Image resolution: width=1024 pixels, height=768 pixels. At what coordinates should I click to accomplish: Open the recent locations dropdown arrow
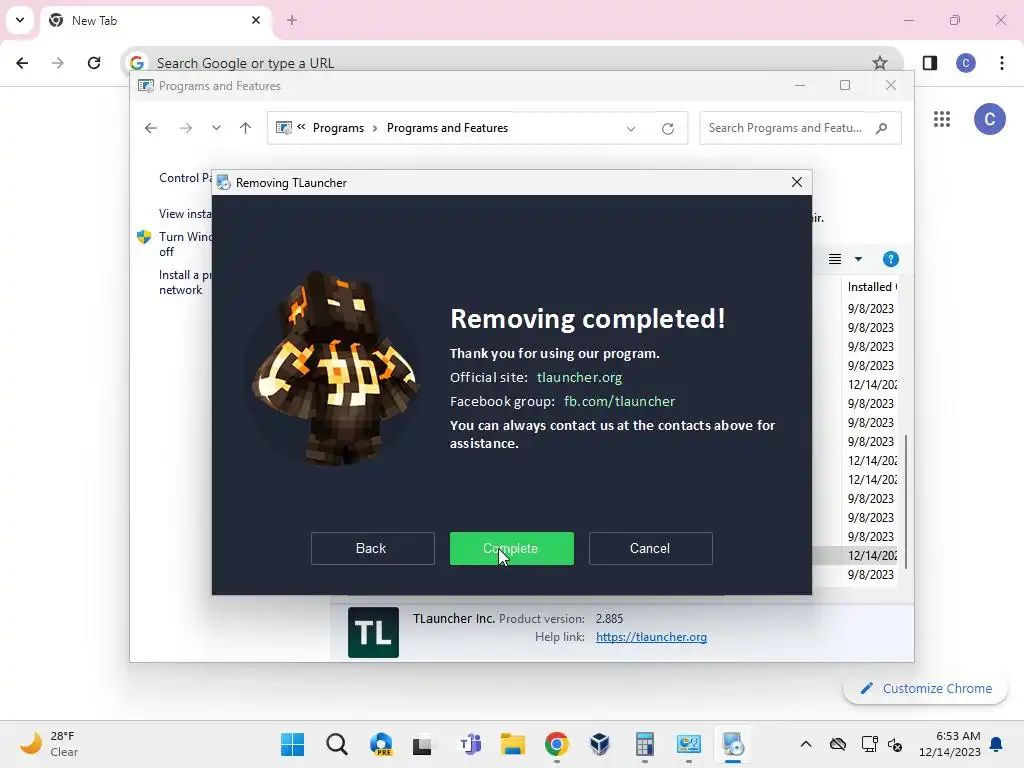coord(216,128)
